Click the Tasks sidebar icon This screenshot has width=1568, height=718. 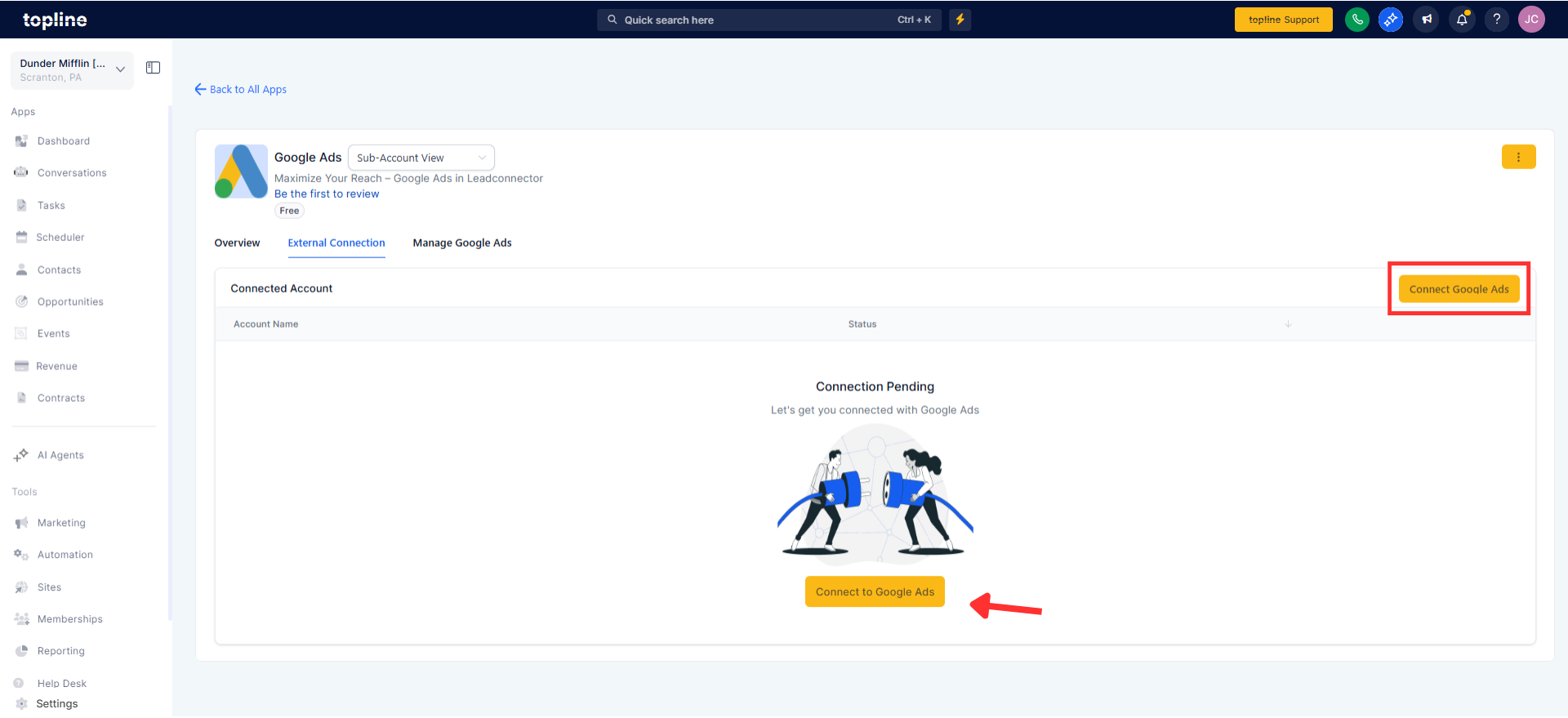click(21, 205)
